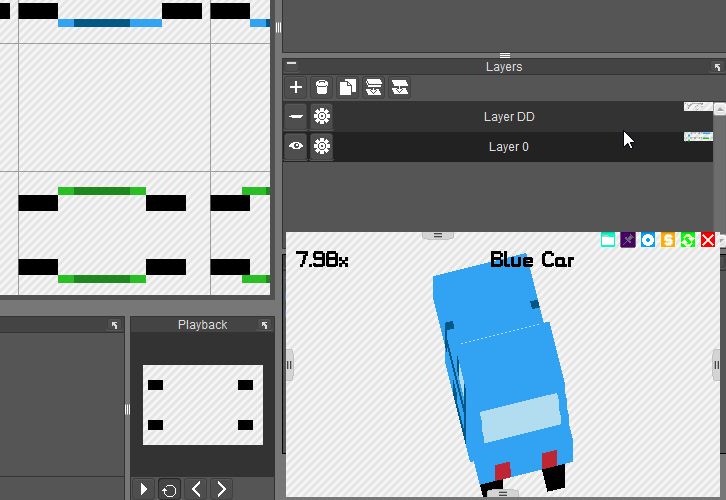
Task: Select the Layer 0 name row
Action: (509, 147)
